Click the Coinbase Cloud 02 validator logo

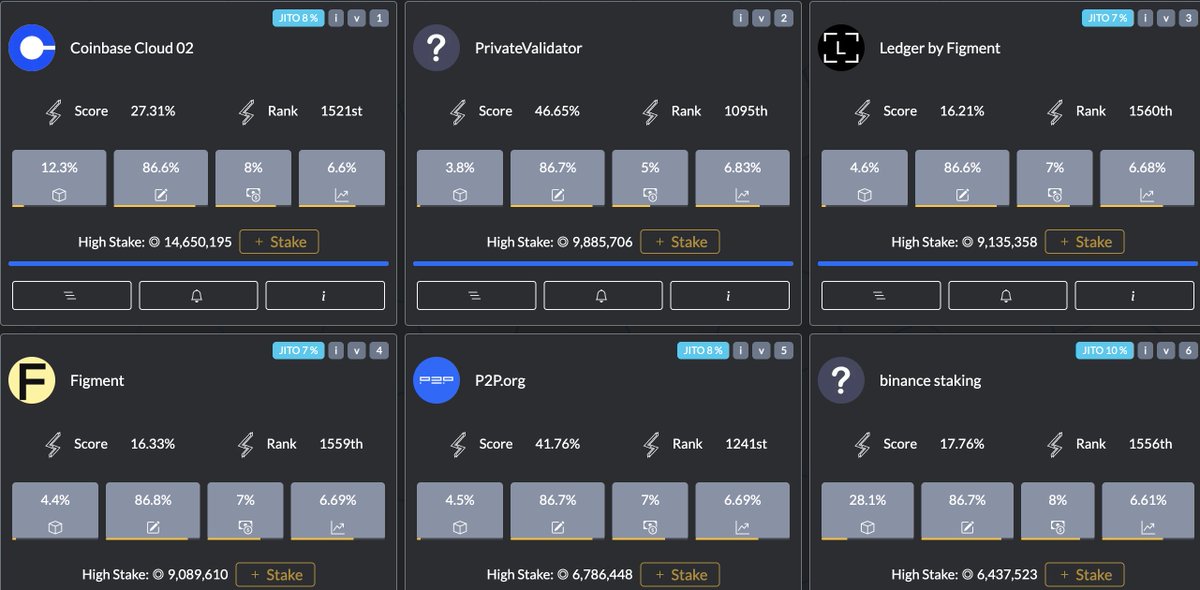[32, 48]
